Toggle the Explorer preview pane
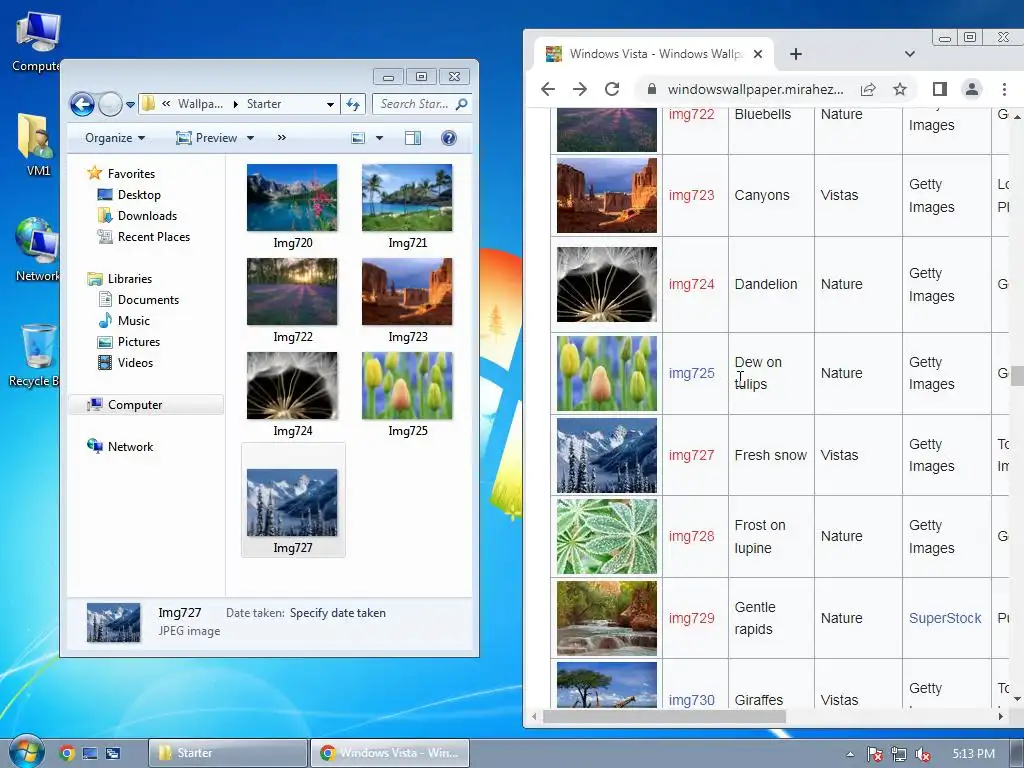Screen dimensions: 1024x768 [x=413, y=138]
